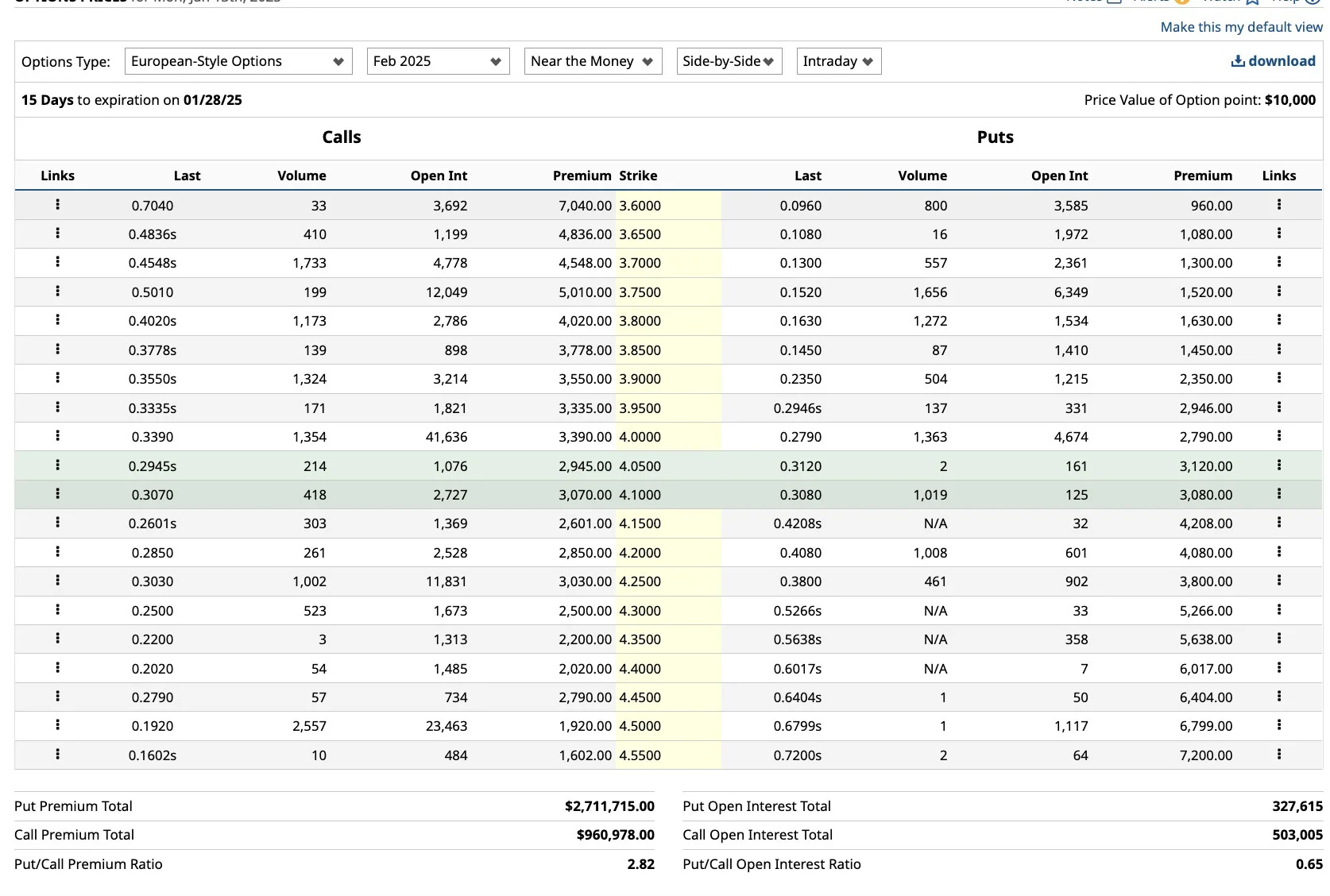Screen dimensions: 1330x896
Task: Click the download link
Action: 1273,61
